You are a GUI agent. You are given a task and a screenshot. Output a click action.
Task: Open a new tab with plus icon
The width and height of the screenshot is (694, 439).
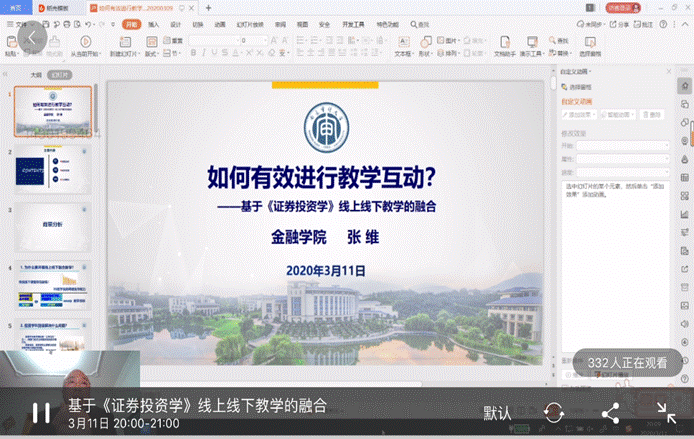click(x=208, y=8)
